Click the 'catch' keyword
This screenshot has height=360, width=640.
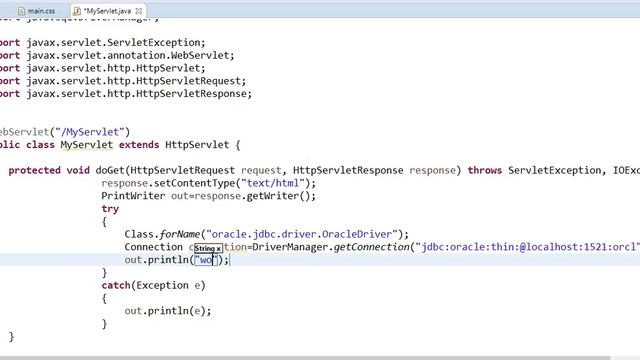[116, 285]
